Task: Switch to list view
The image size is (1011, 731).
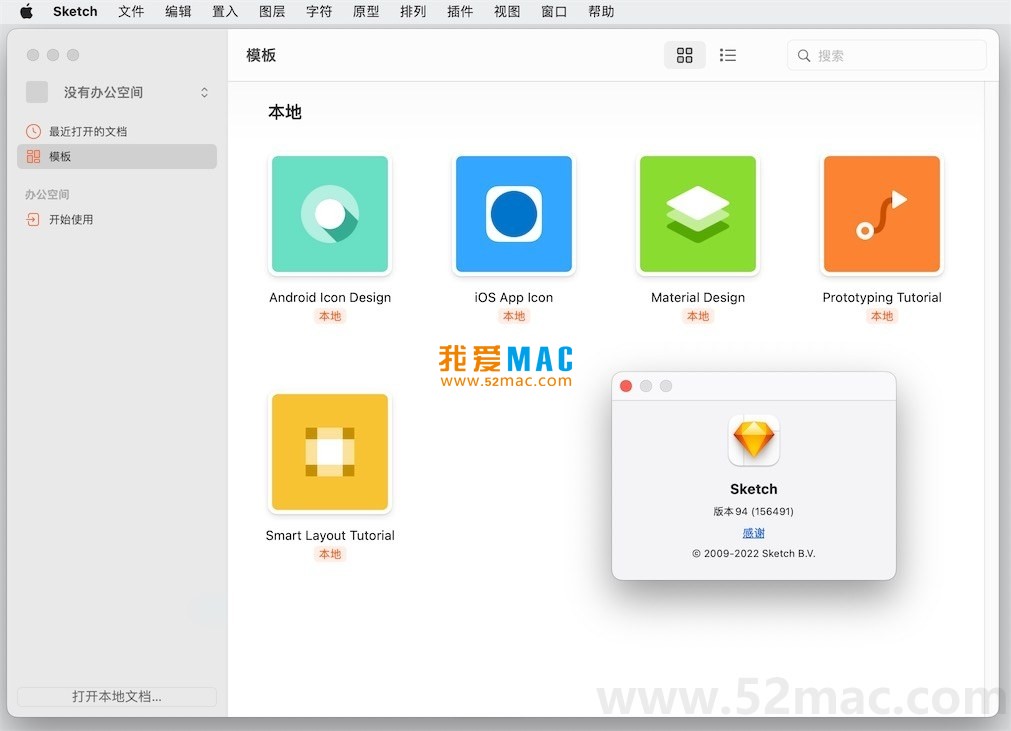Action: click(x=728, y=55)
